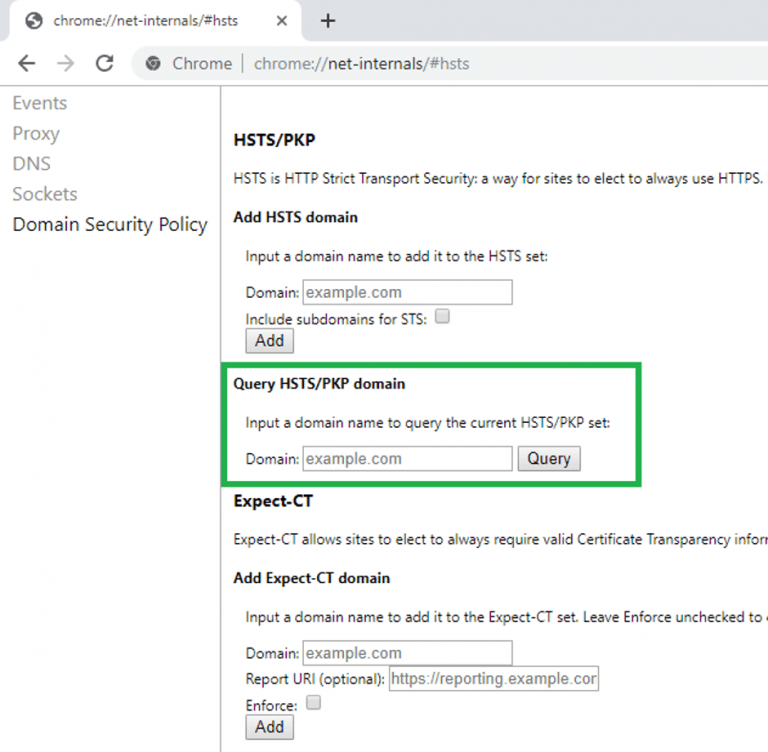Screen dimensions: 768x752
Task: Toggle the Expect-CT Enforce checkbox
Action: [x=314, y=703]
